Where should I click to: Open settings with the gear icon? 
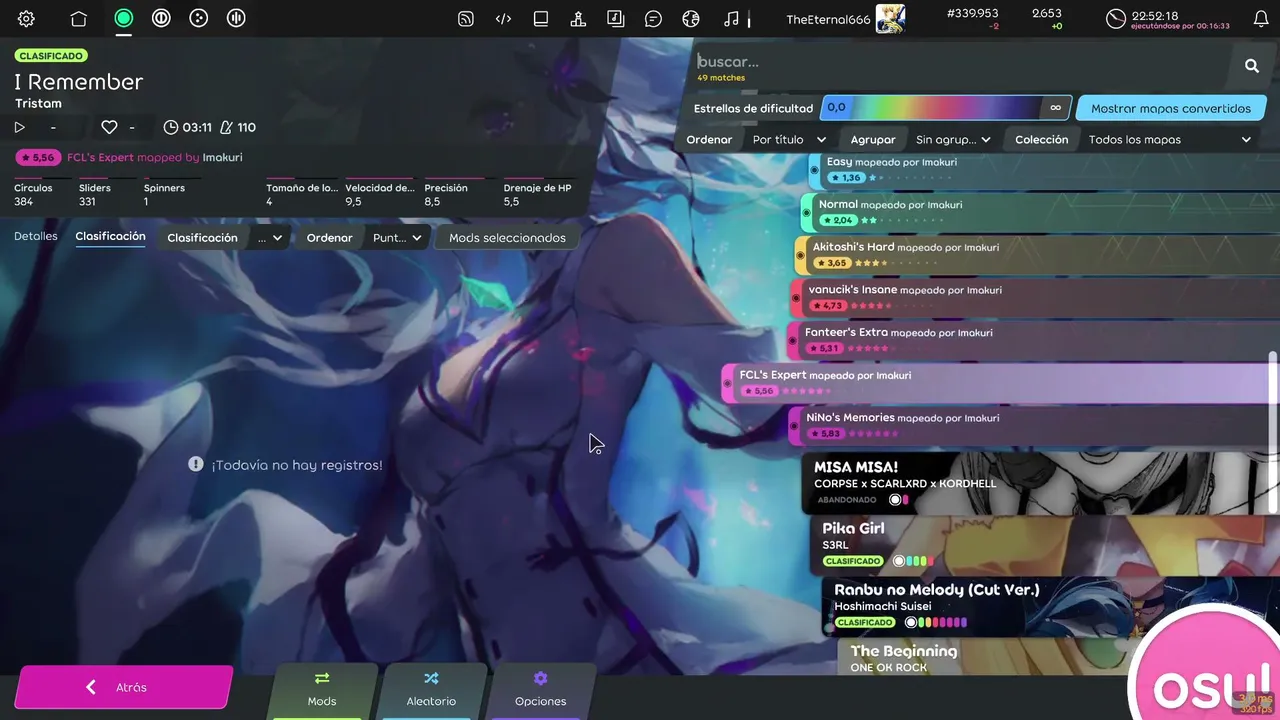coord(26,18)
